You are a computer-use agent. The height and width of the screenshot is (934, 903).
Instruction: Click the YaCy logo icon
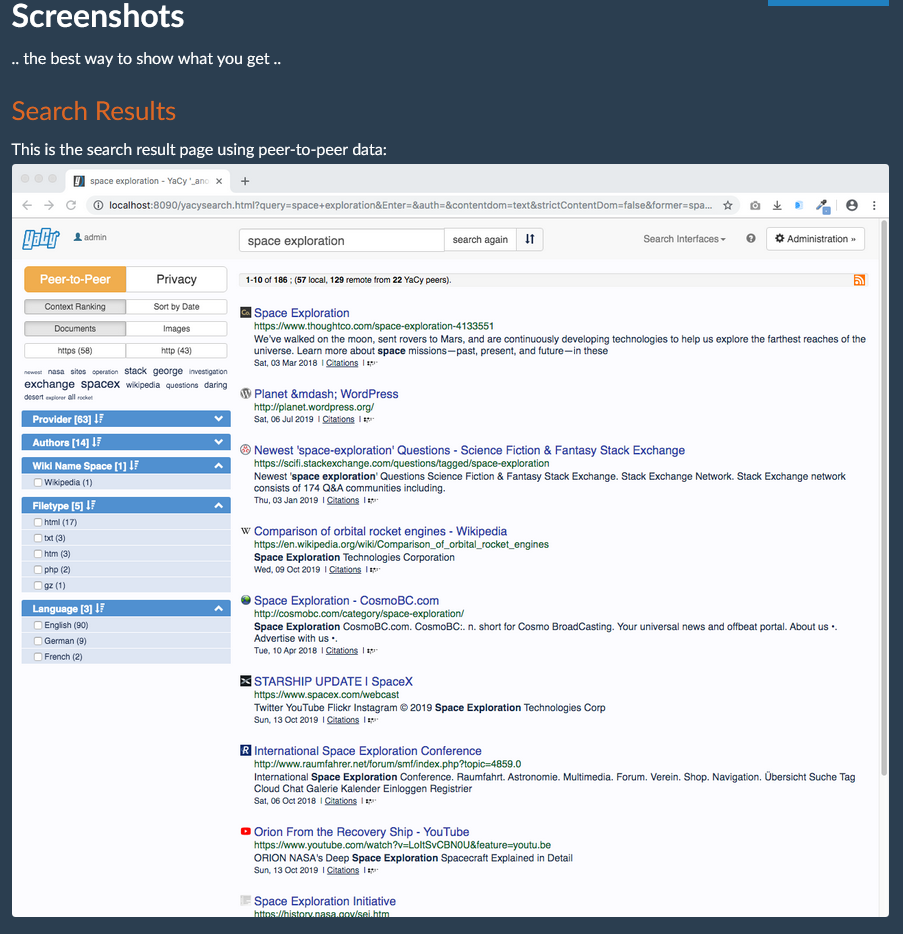click(x=41, y=239)
